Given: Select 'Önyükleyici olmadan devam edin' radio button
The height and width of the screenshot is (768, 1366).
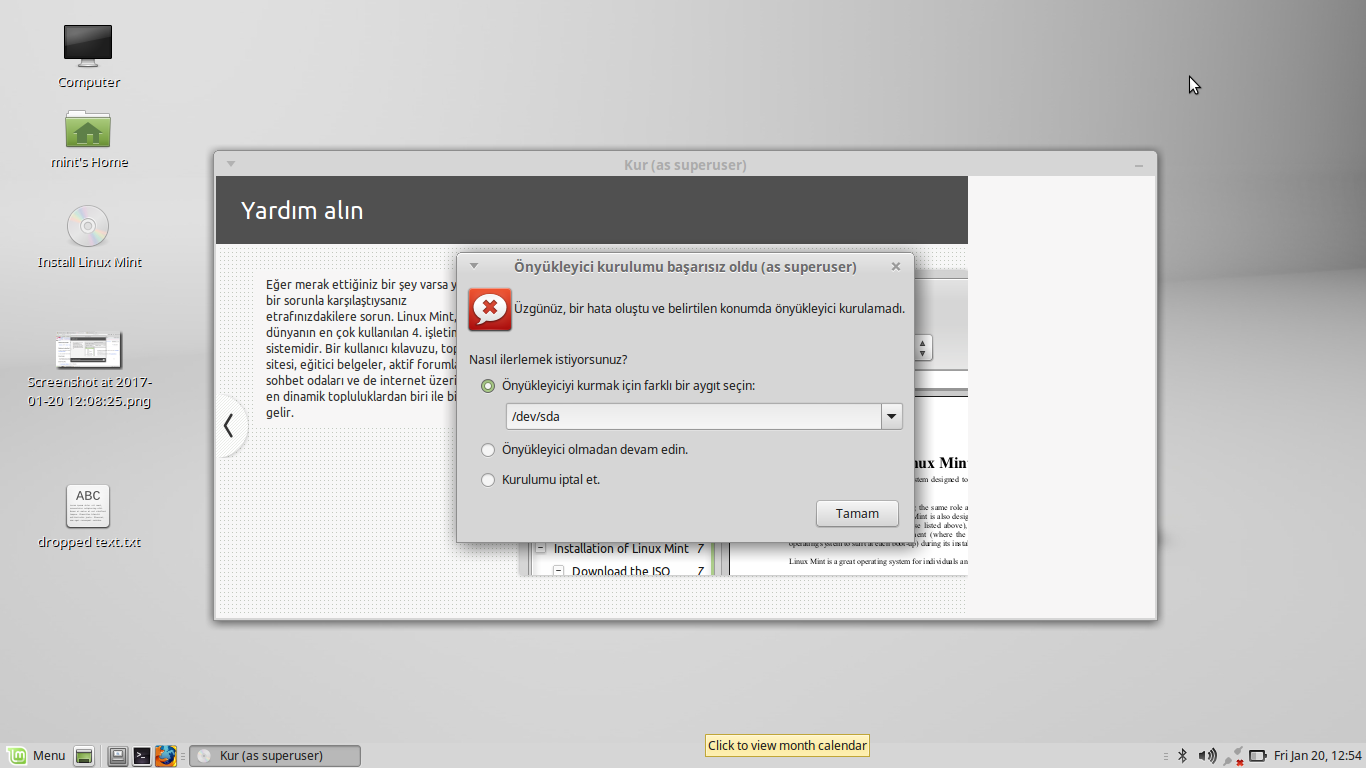Looking at the screenshot, I should click(x=488, y=450).
